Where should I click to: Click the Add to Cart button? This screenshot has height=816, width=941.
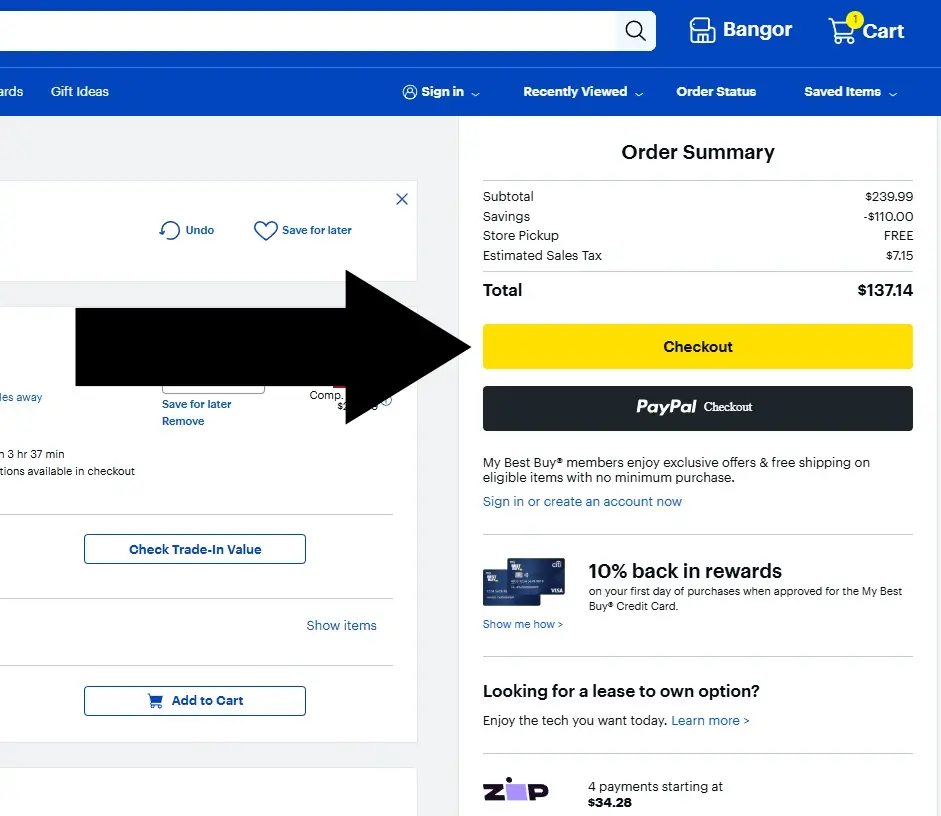(x=194, y=701)
